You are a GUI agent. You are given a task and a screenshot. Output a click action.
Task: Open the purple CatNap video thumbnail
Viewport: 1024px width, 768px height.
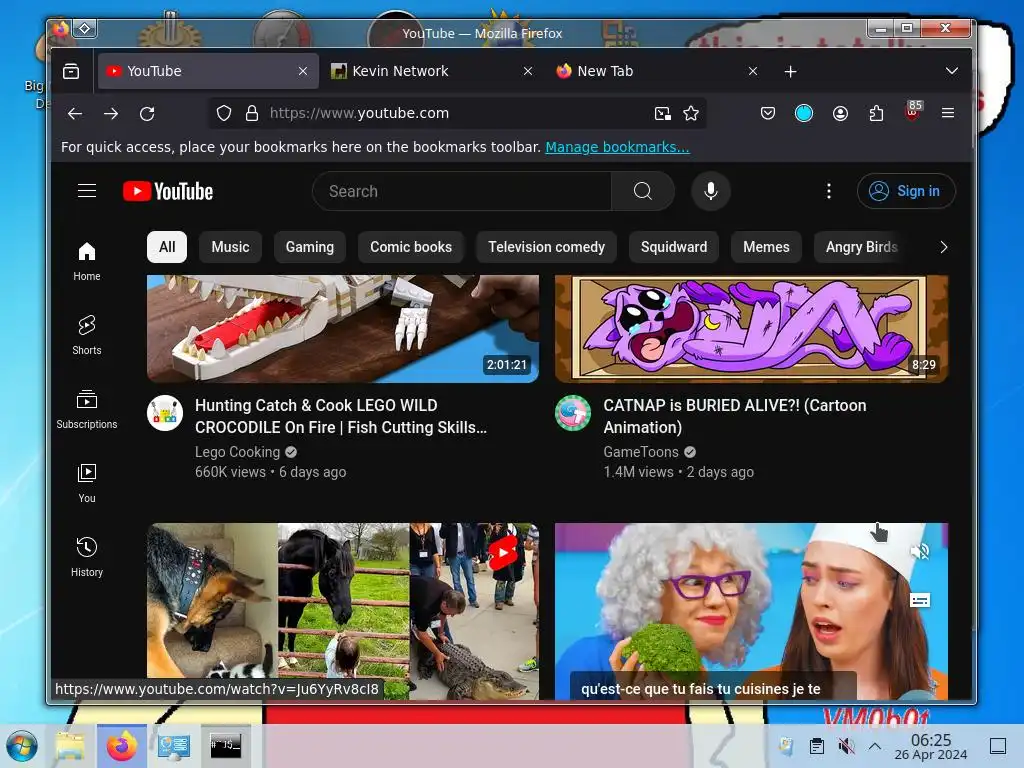click(751, 328)
